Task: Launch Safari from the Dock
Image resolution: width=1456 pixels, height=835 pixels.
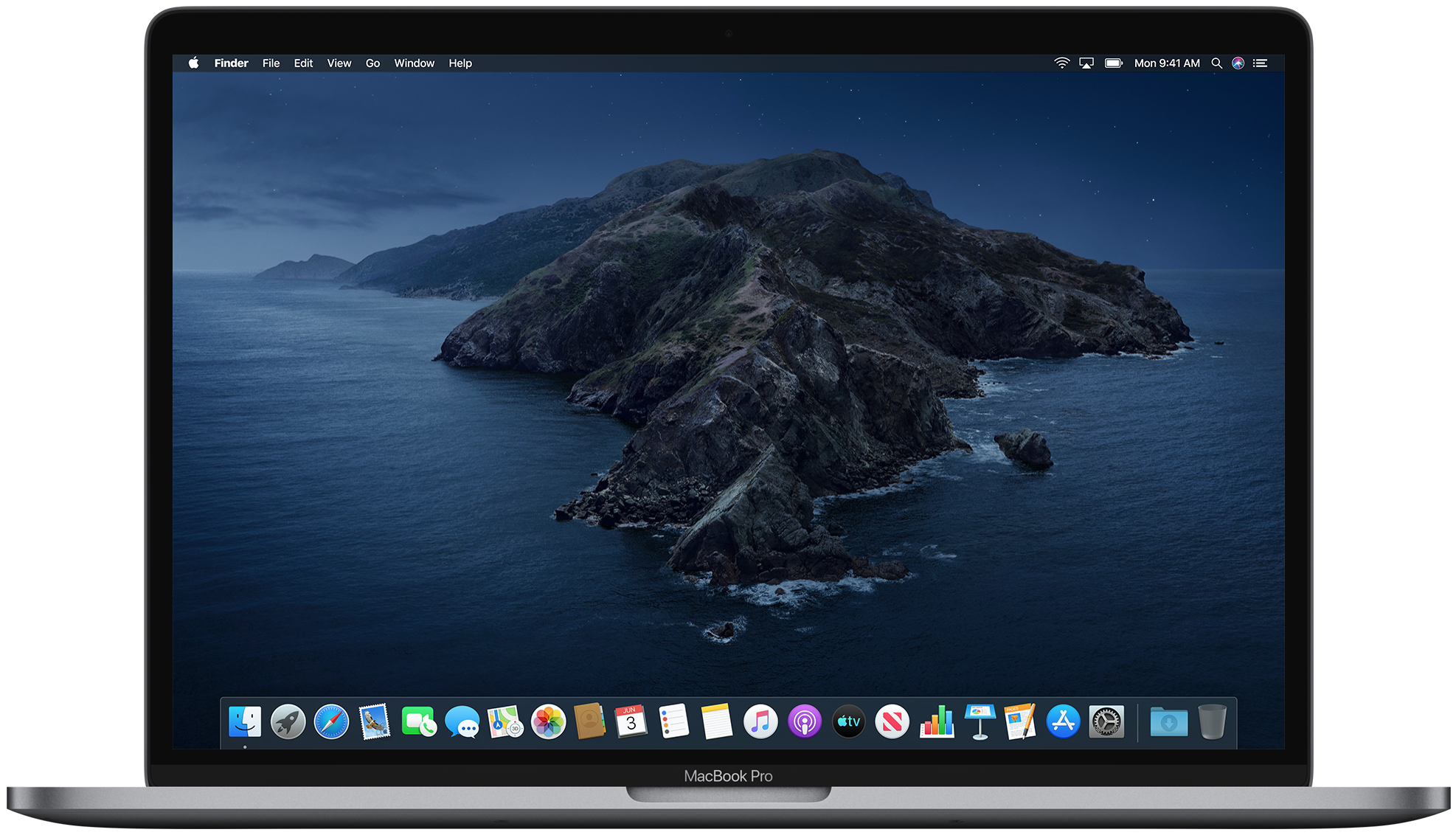Action: point(332,721)
